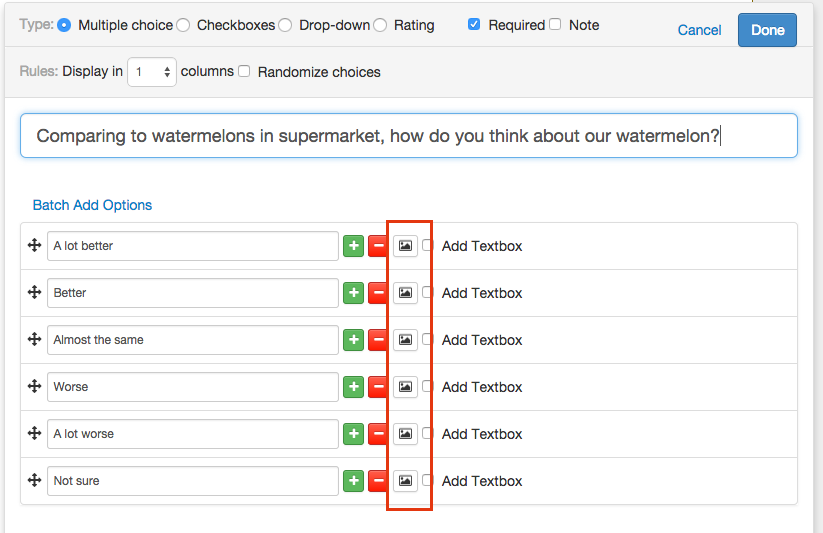The width and height of the screenshot is (823, 533).
Task: Open Batch Add Options link
Action: 92,205
